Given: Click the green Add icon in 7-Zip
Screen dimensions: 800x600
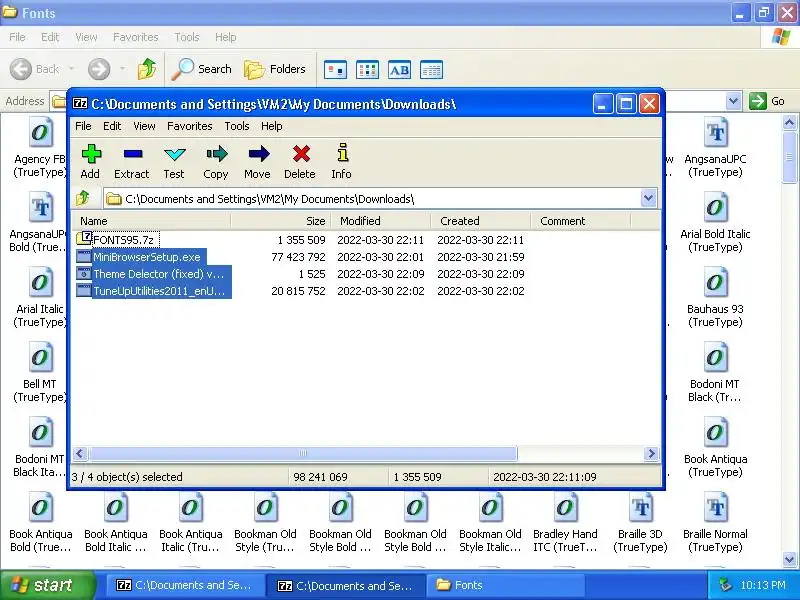Looking at the screenshot, I should click(x=91, y=154).
